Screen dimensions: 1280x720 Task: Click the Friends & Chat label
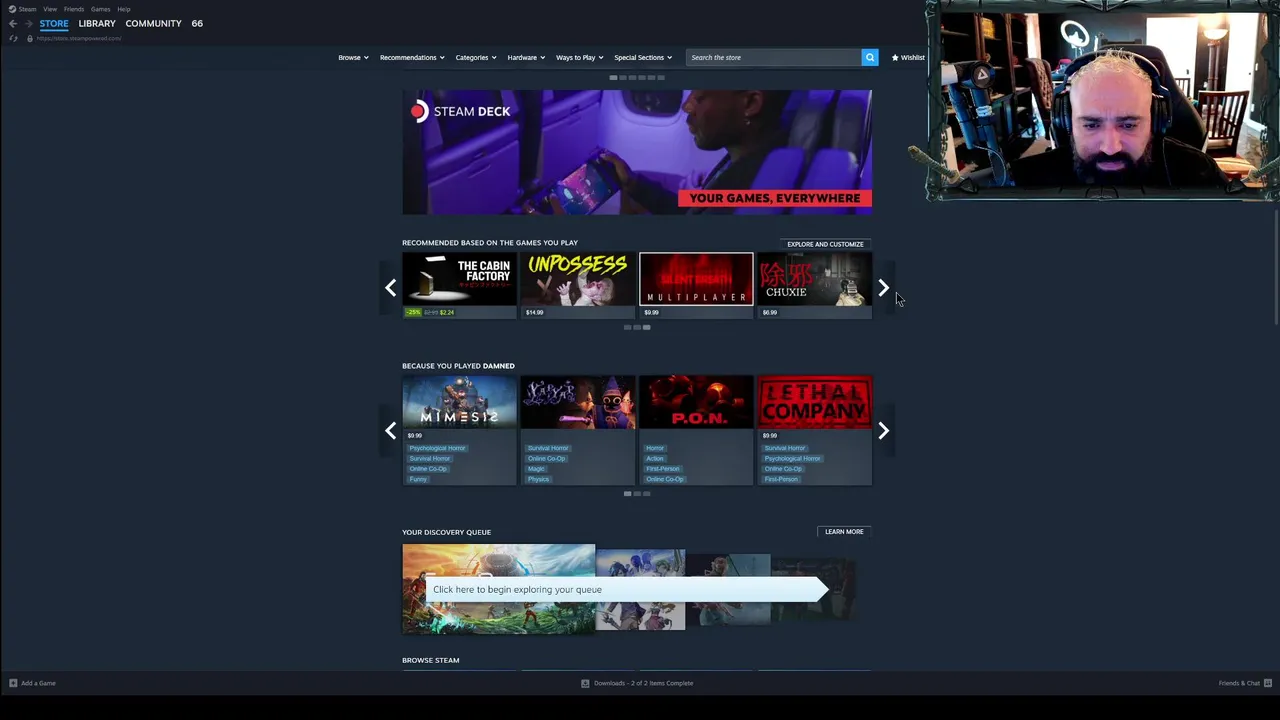pyautogui.click(x=1239, y=683)
